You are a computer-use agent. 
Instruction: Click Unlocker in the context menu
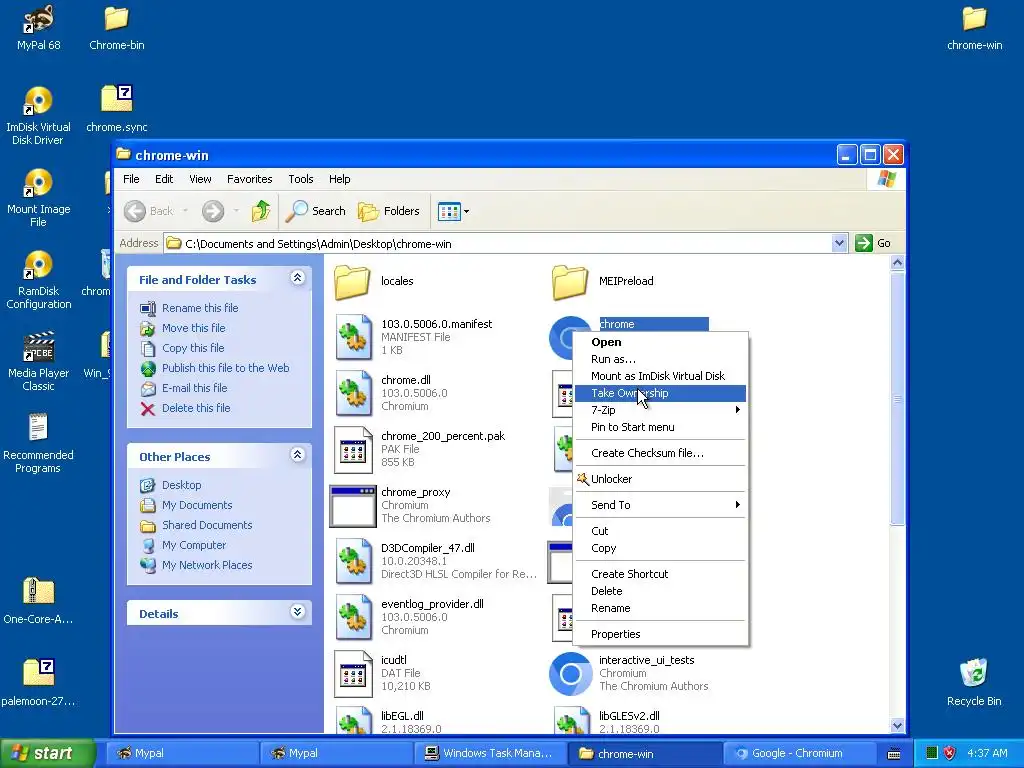click(x=660, y=479)
